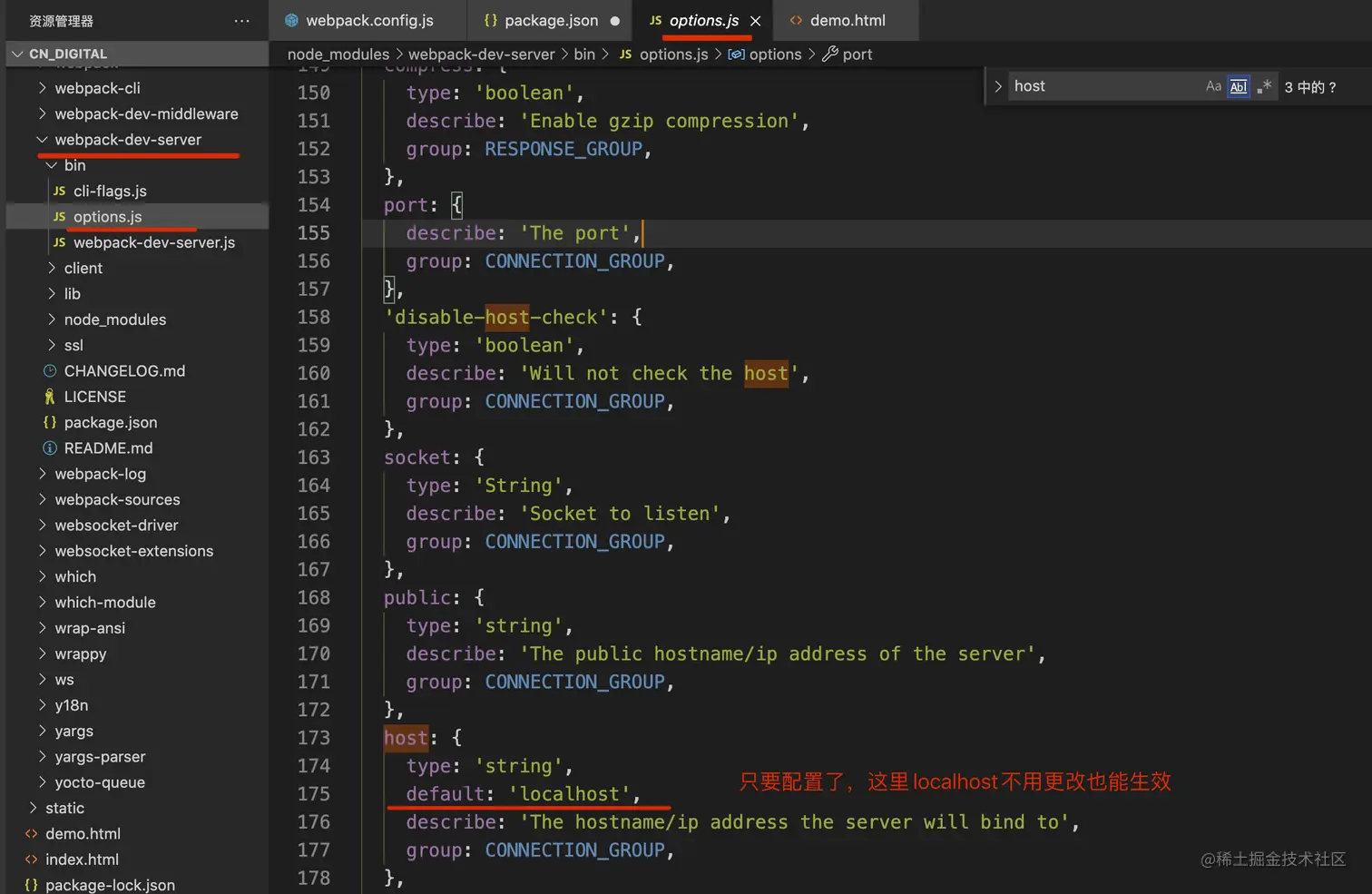Expand nested node_modules folder
Image resolution: width=1372 pixels, height=894 pixels.
coord(115,320)
